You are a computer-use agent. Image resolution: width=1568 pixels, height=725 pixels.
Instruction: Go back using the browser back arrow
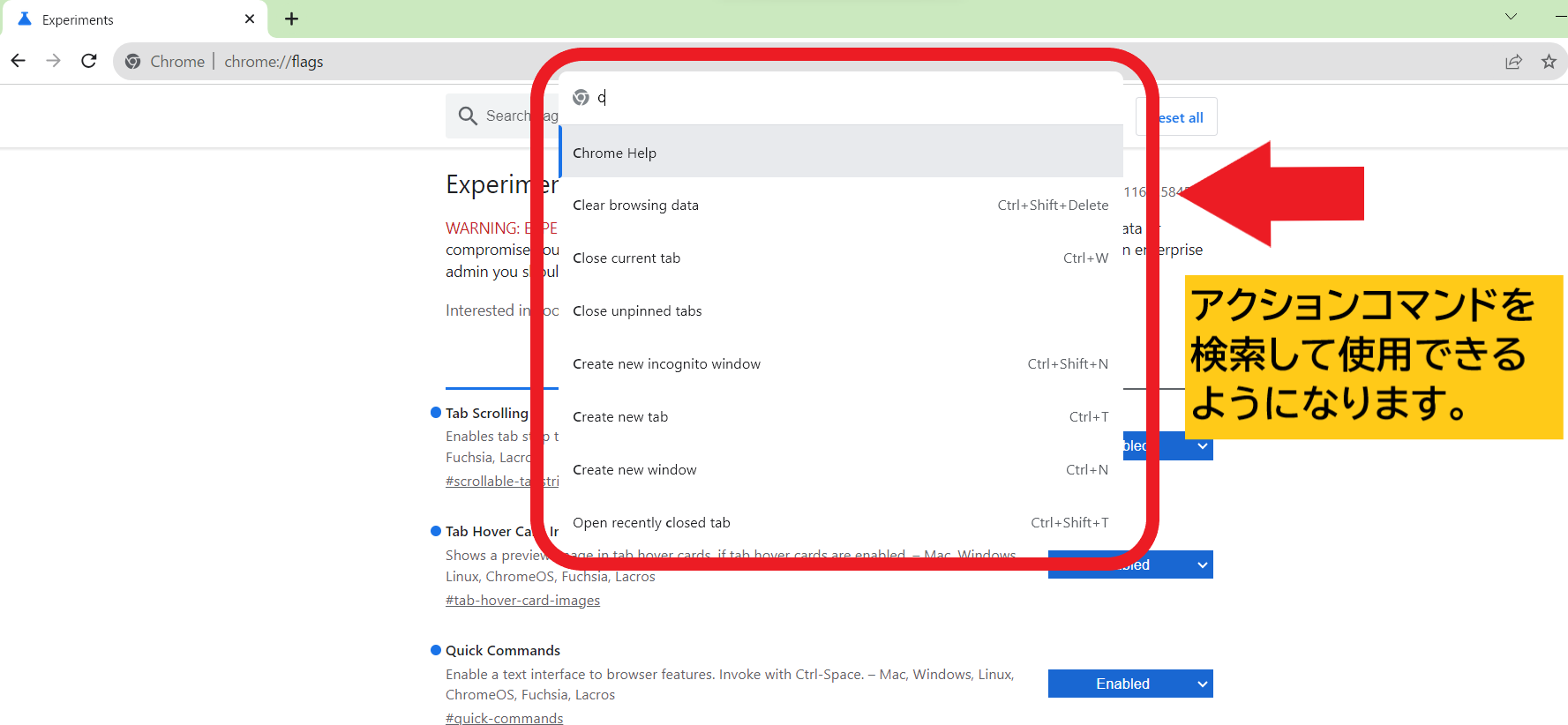point(18,61)
